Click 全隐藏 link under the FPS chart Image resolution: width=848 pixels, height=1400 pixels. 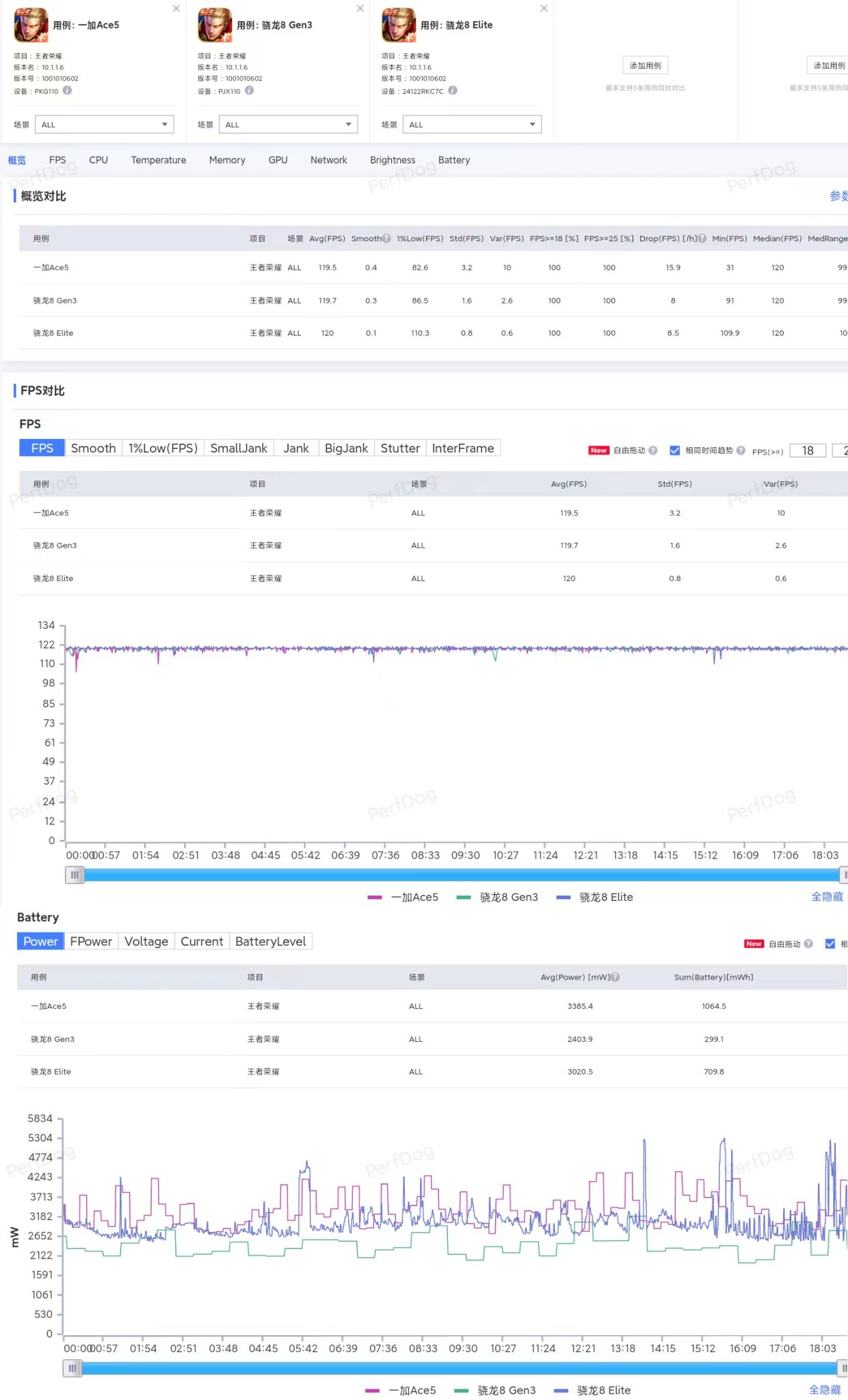[827, 897]
